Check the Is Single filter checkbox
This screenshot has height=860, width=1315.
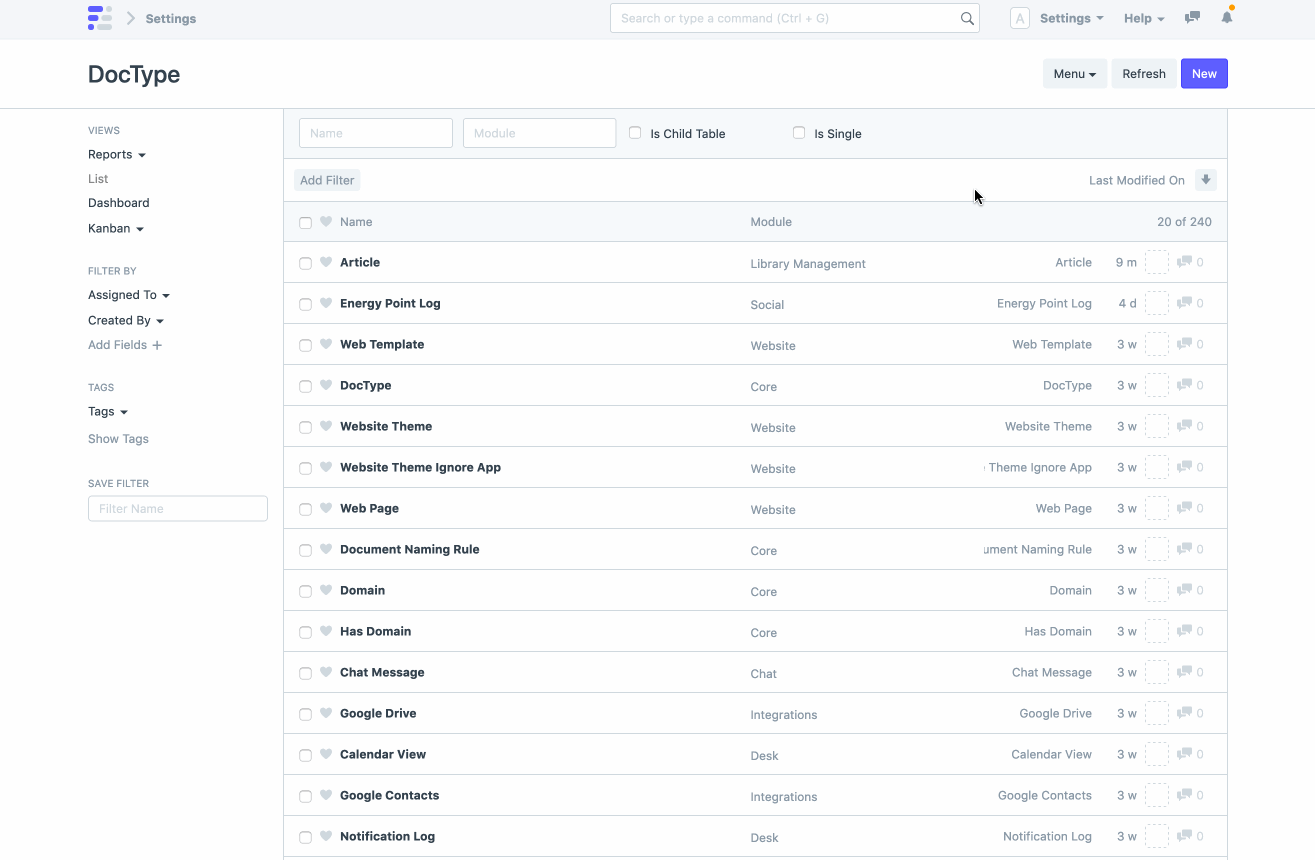[x=799, y=133]
